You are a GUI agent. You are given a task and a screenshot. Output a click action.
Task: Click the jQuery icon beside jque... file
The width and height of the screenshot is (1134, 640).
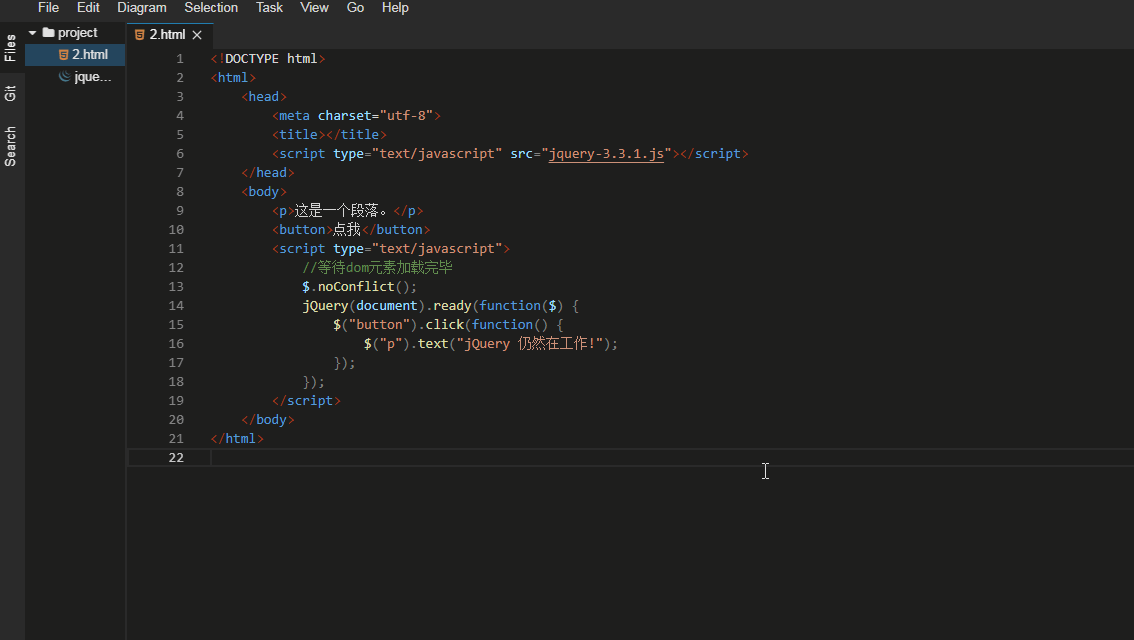[x=64, y=76]
